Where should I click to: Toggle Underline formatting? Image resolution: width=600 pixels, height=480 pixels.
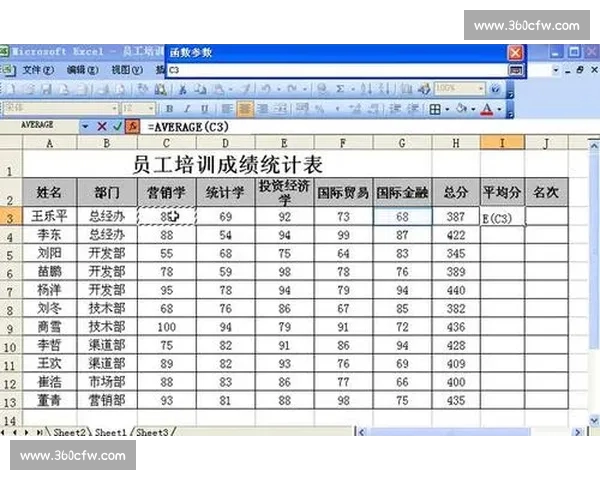(205, 109)
